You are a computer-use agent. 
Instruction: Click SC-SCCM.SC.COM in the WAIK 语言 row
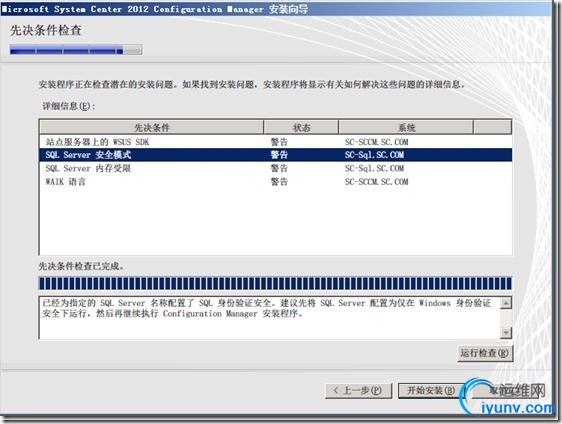(376, 182)
